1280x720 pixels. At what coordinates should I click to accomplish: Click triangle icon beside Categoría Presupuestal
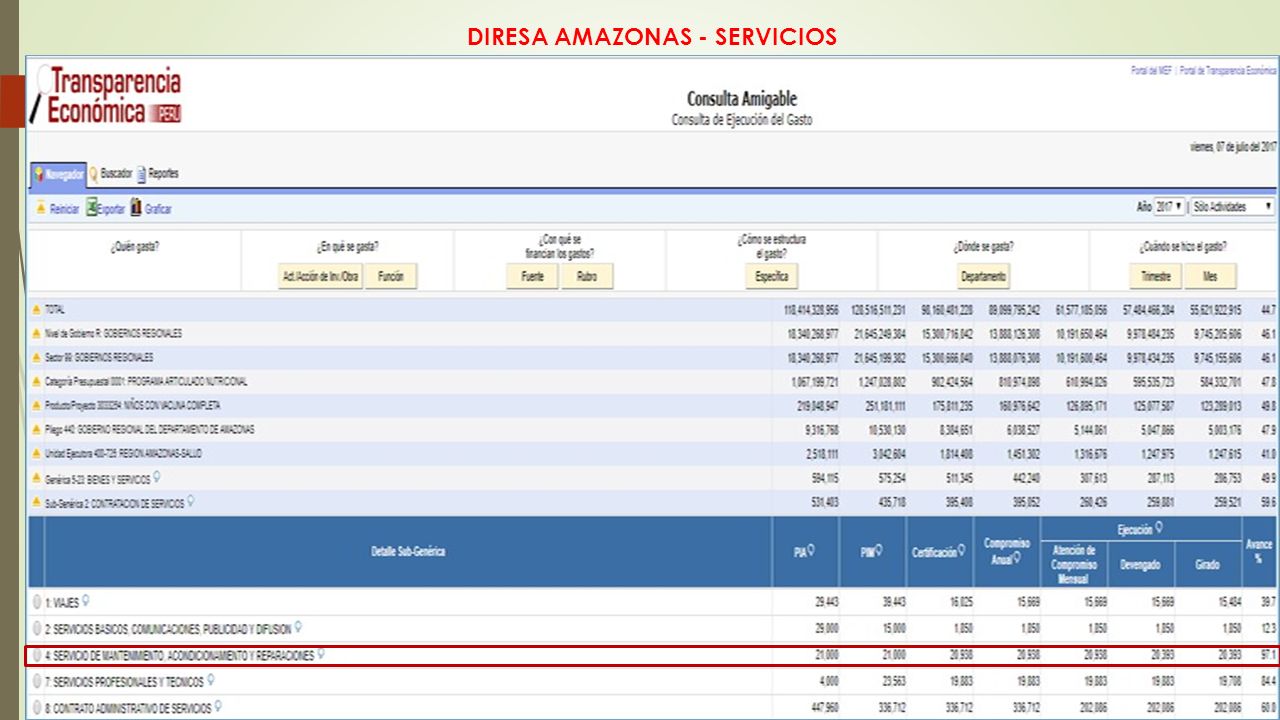point(37,381)
